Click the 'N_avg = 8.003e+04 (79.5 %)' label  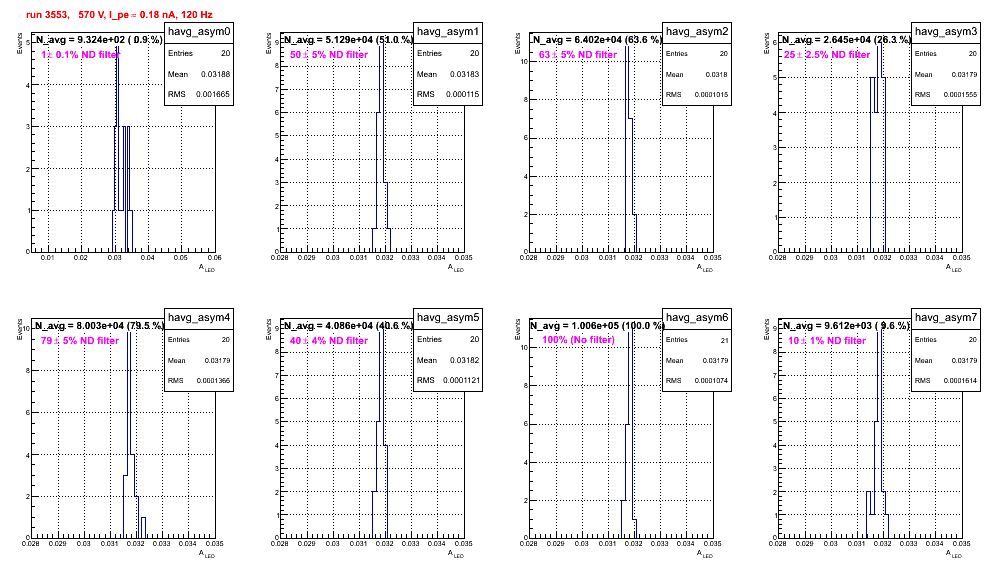click(98, 325)
